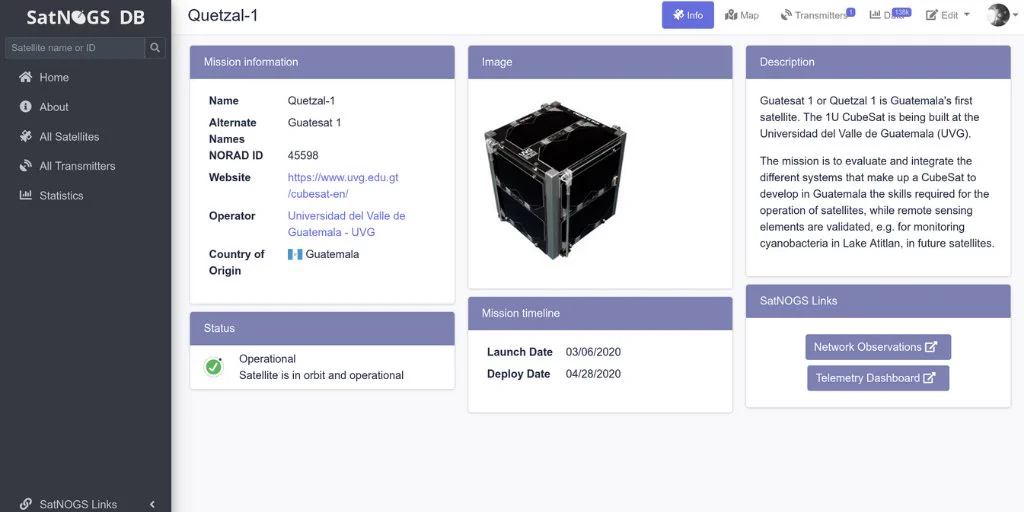Screen dimensions: 1024x512
Task: Click the About info circle icon
Action: [x=25, y=106]
